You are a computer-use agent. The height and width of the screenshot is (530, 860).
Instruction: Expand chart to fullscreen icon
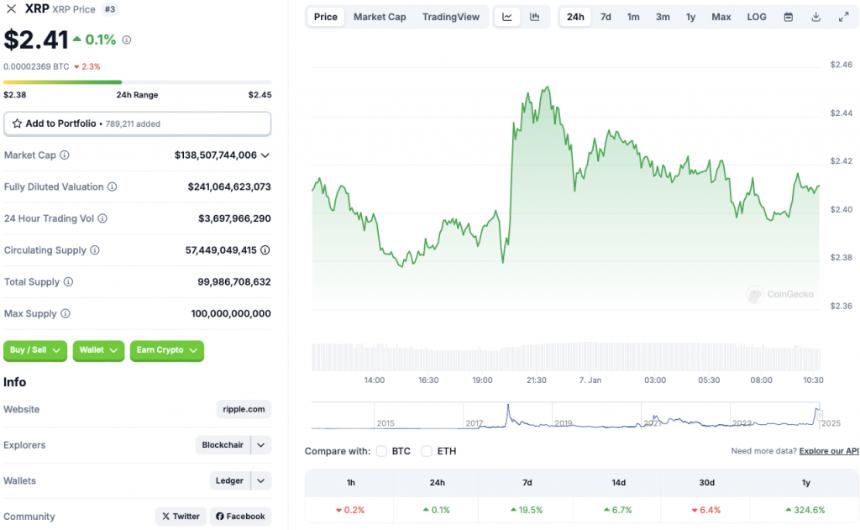[844, 17]
